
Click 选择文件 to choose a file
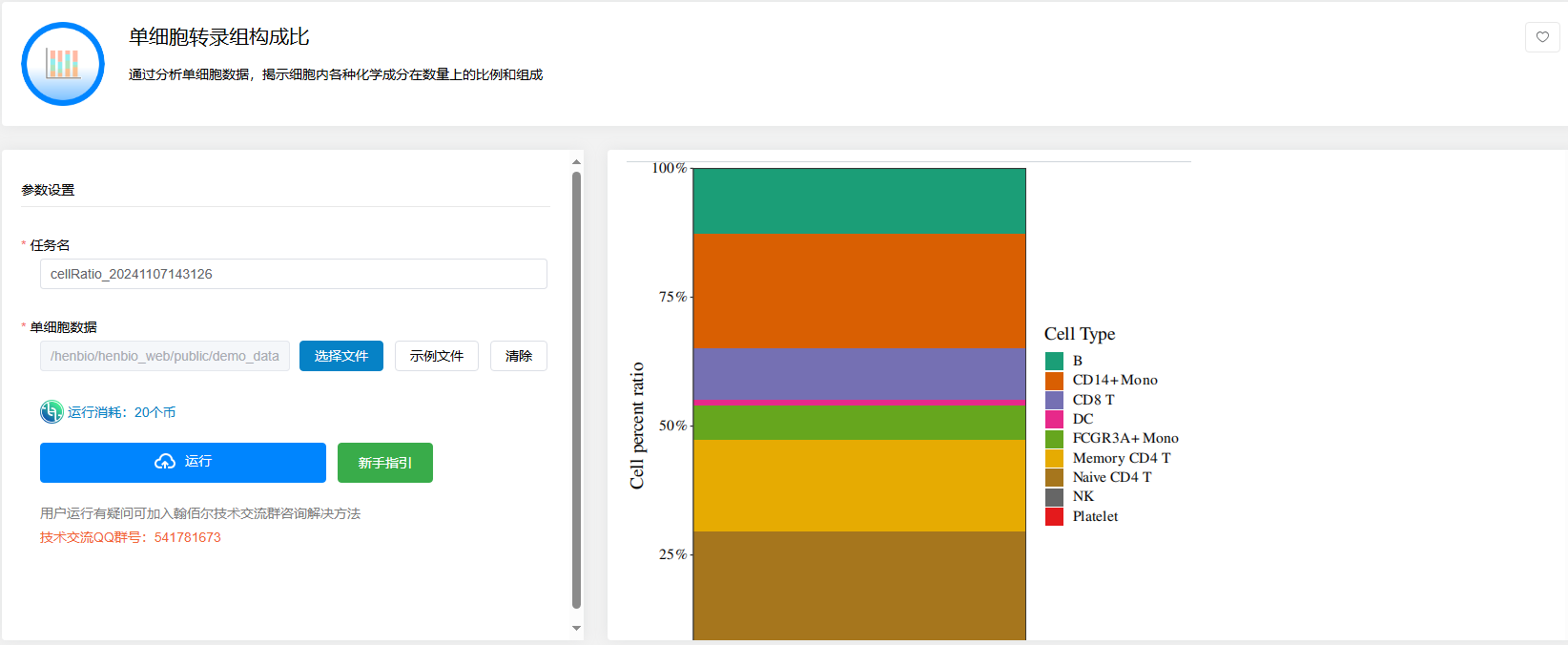pyautogui.click(x=341, y=356)
